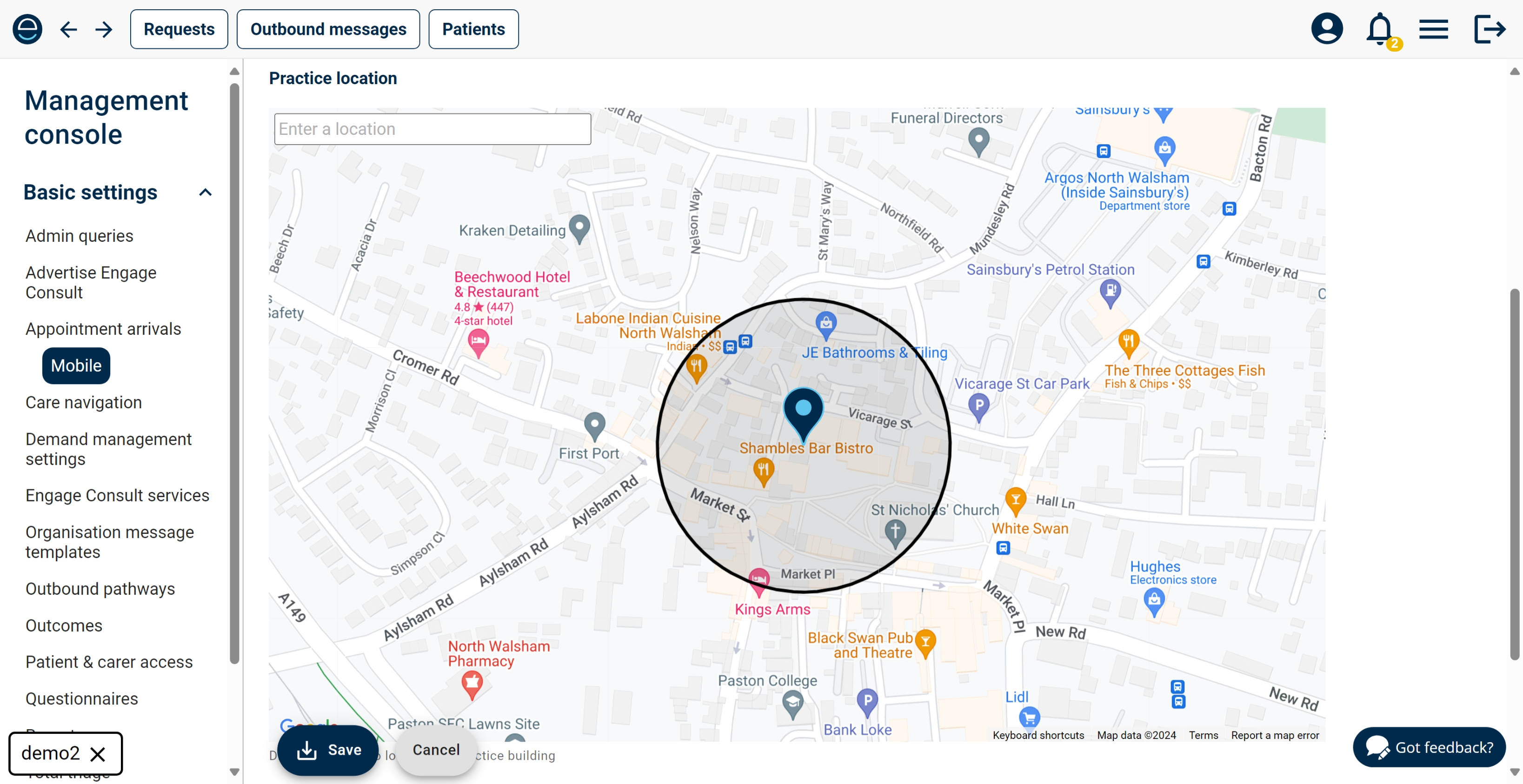Screen dimensions: 1523x784
Task: Select Mobile under Appointment arrivals
Action: coord(76,365)
